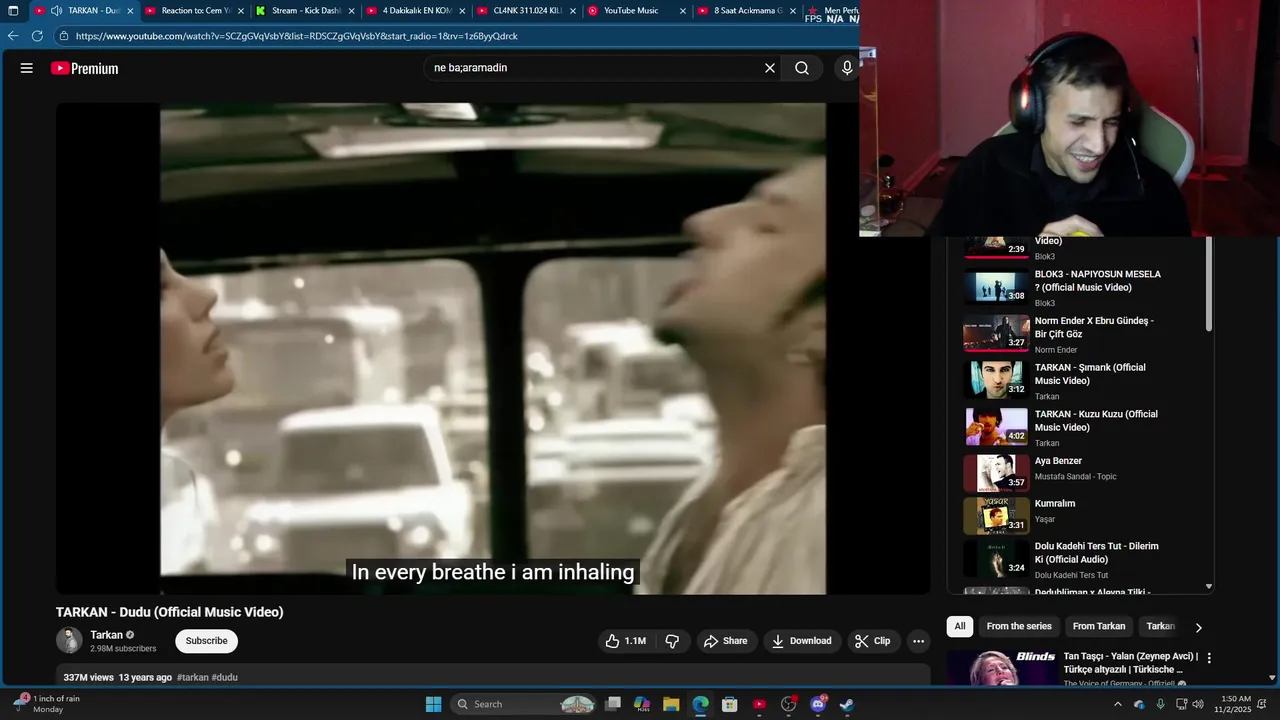Focus the browser address bar URL
Image resolution: width=1280 pixels, height=720 pixels.
297,36
